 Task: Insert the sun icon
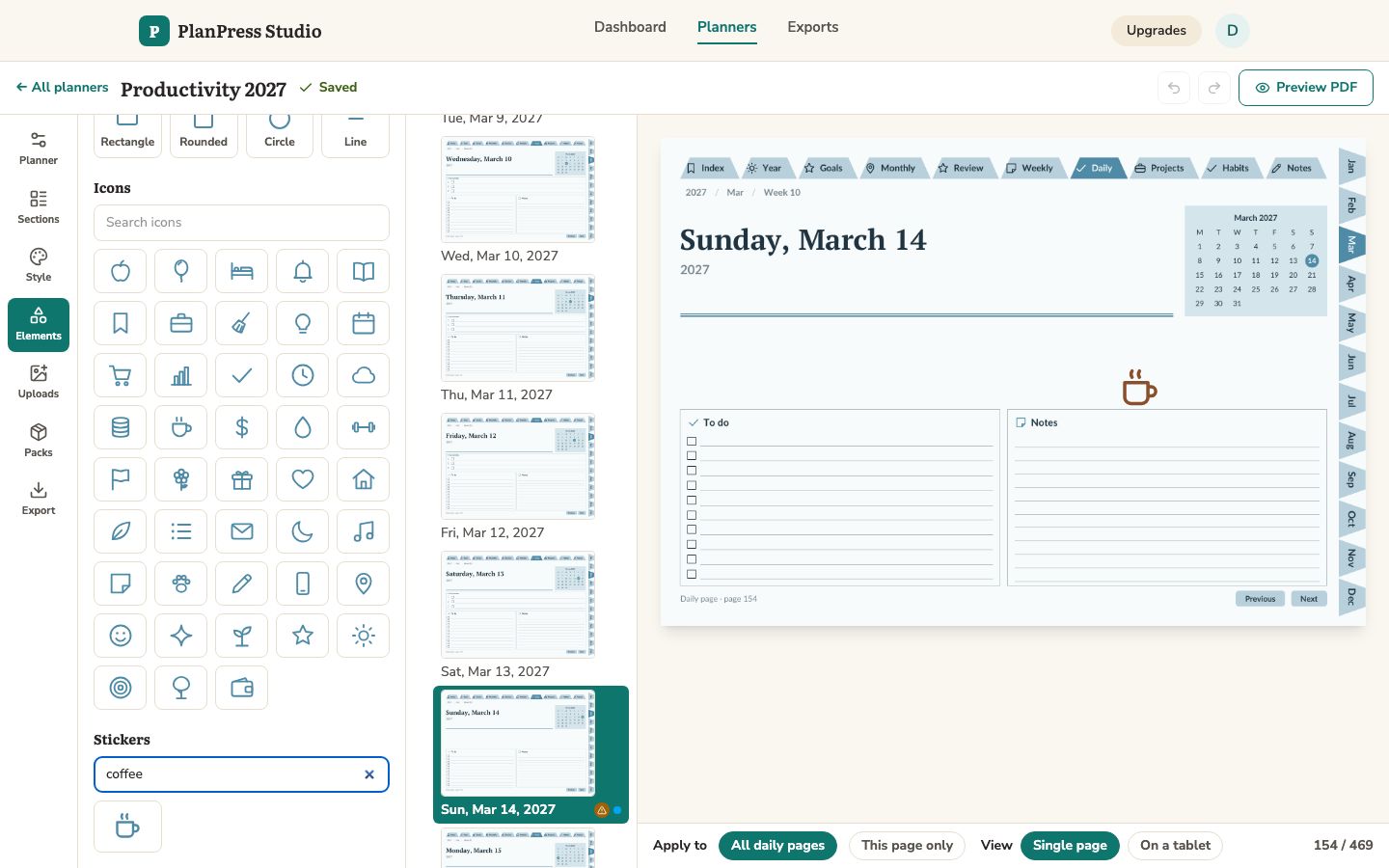364,636
